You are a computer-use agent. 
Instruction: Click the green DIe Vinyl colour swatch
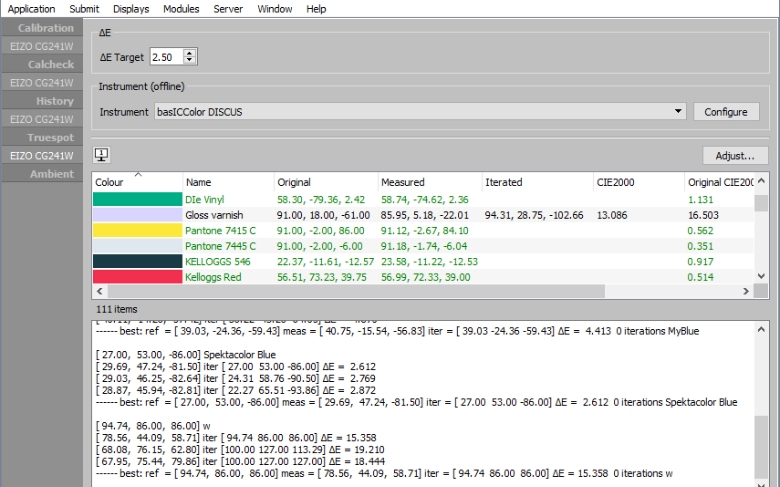click(x=137, y=200)
